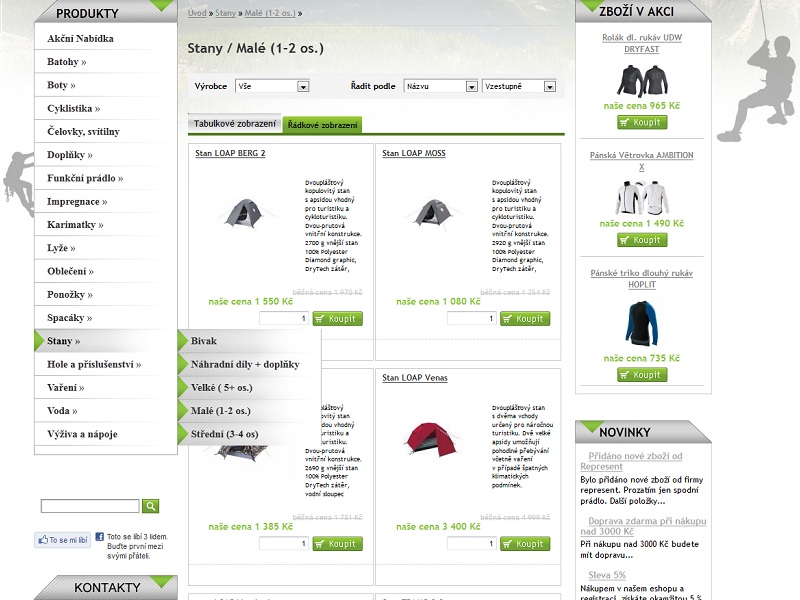
Task: Click the search text input field
Action: [x=90, y=506]
